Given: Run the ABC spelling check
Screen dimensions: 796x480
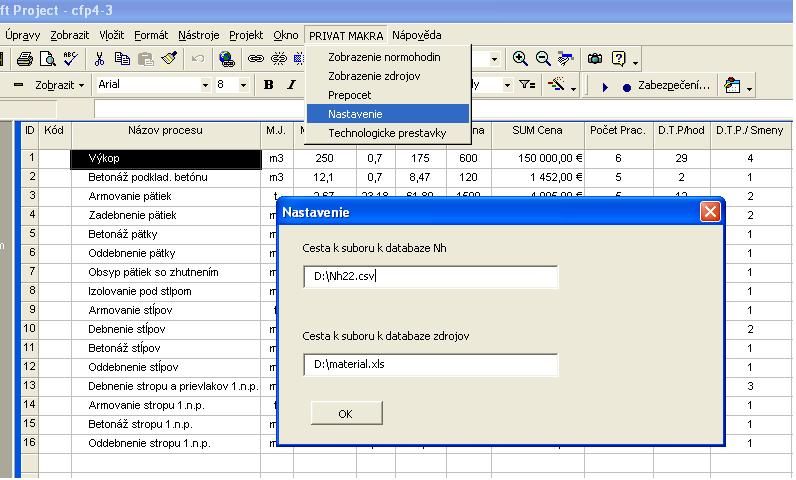Looking at the screenshot, I should (x=70, y=60).
